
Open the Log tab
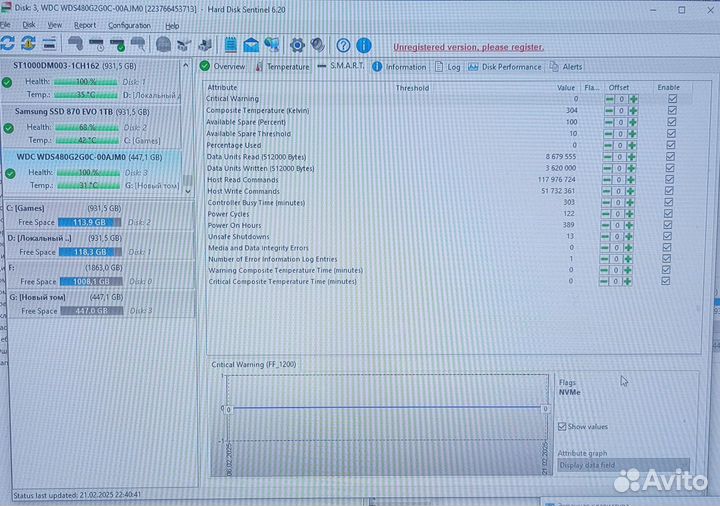click(x=447, y=67)
